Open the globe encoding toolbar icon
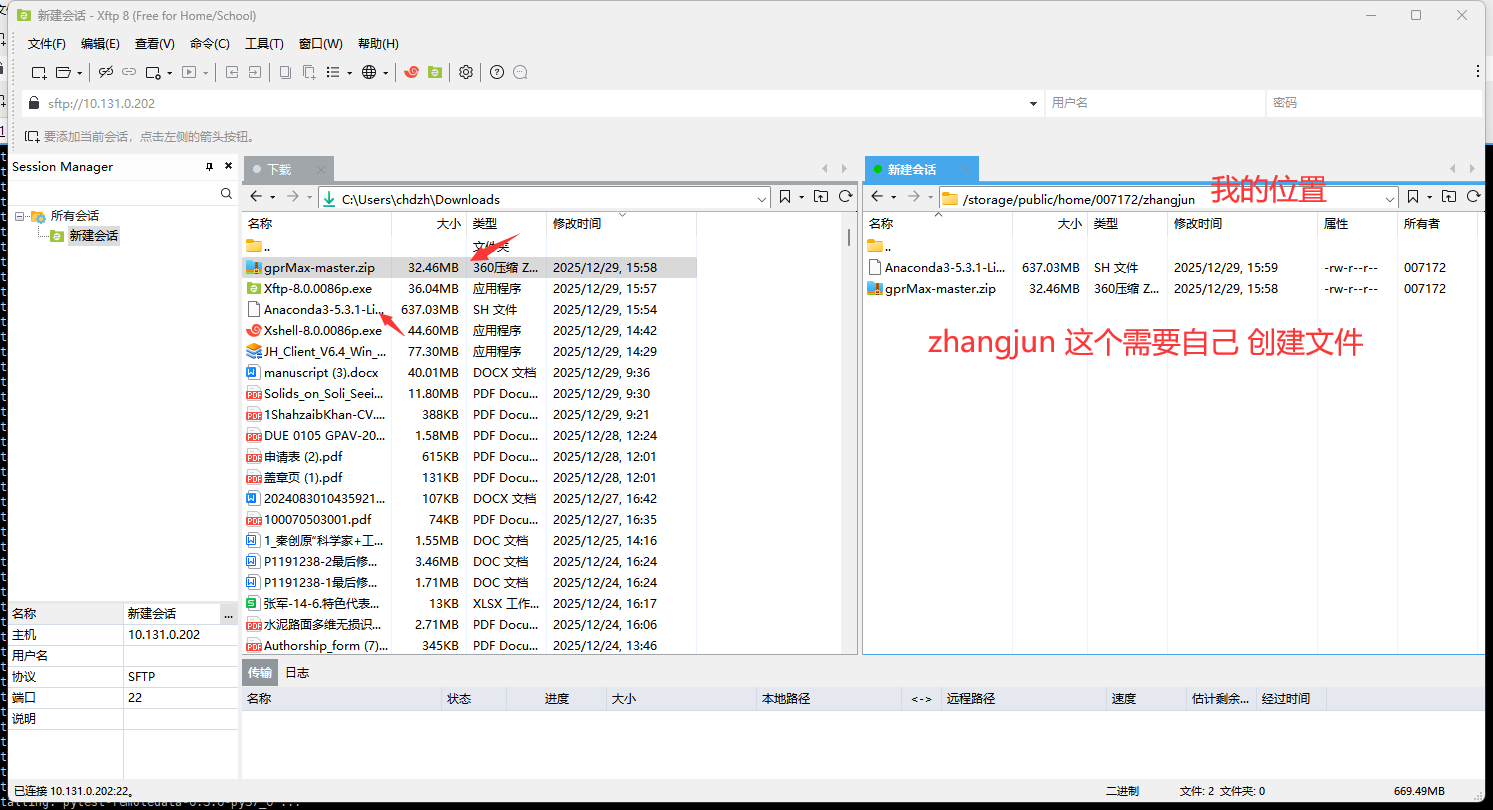This screenshot has width=1493, height=810. click(369, 72)
